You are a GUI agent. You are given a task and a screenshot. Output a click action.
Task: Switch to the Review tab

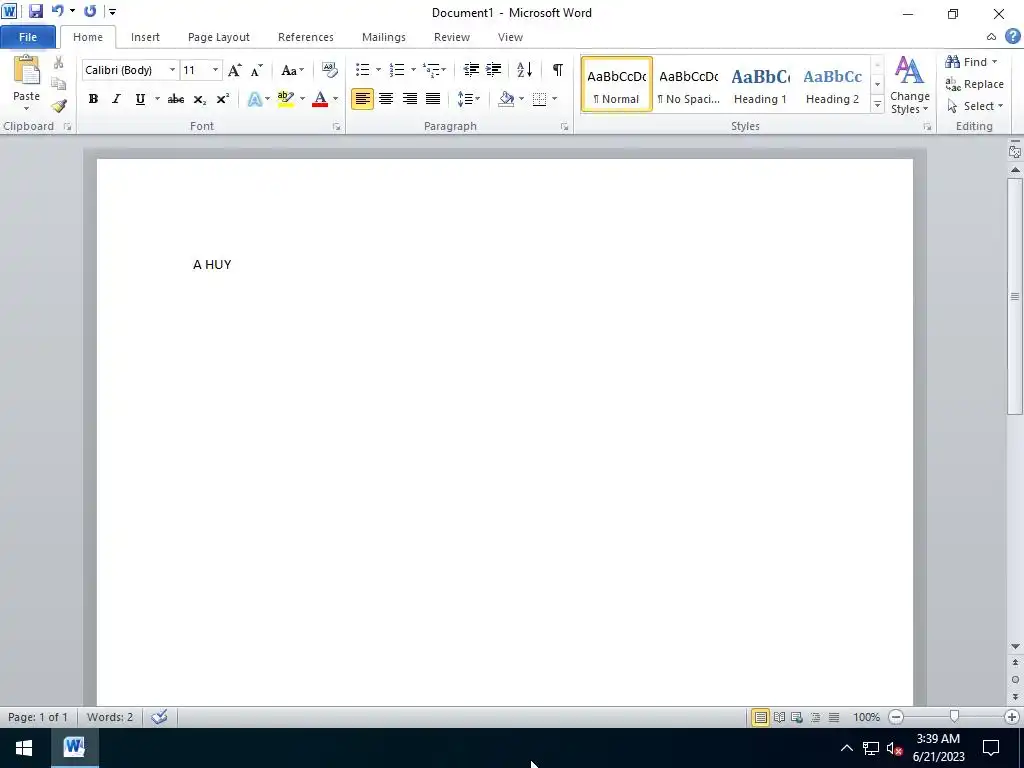tap(452, 37)
